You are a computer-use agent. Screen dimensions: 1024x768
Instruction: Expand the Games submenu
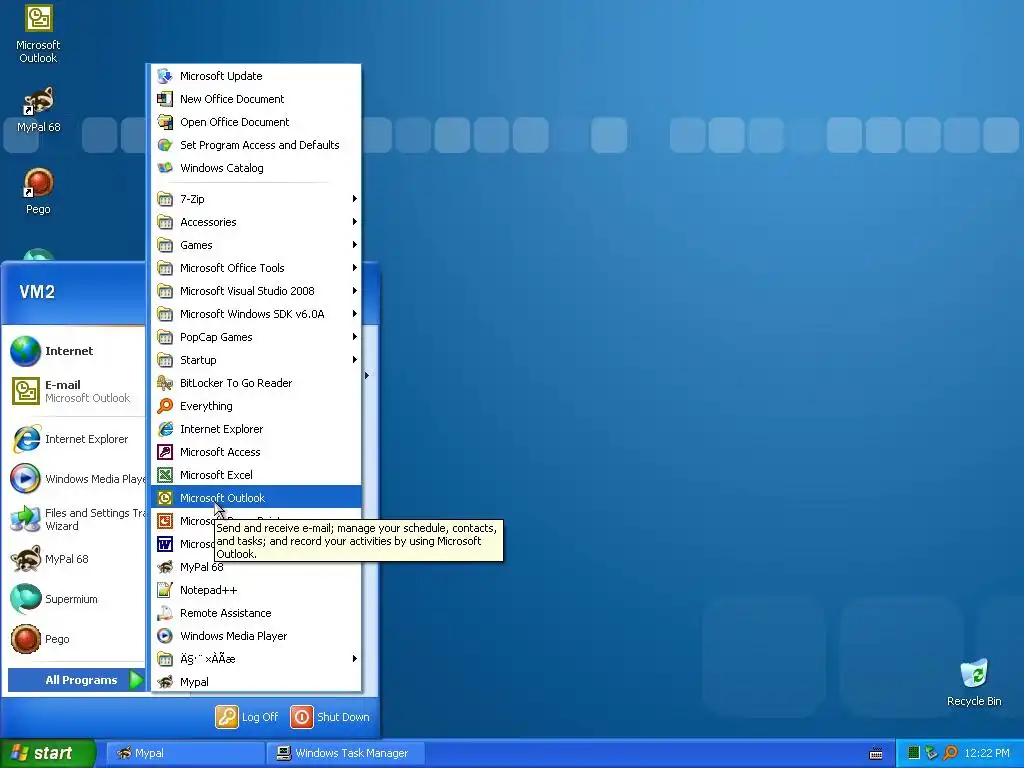(x=256, y=245)
